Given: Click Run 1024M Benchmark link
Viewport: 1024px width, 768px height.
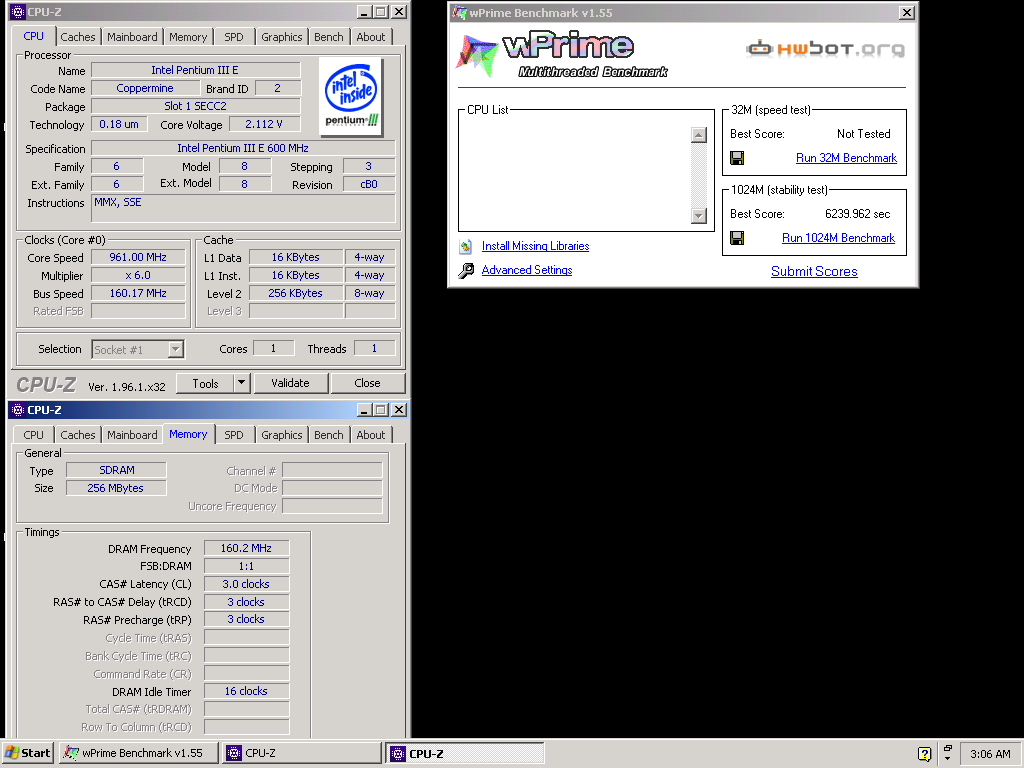Looking at the screenshot, I should [x=838, y=238].
